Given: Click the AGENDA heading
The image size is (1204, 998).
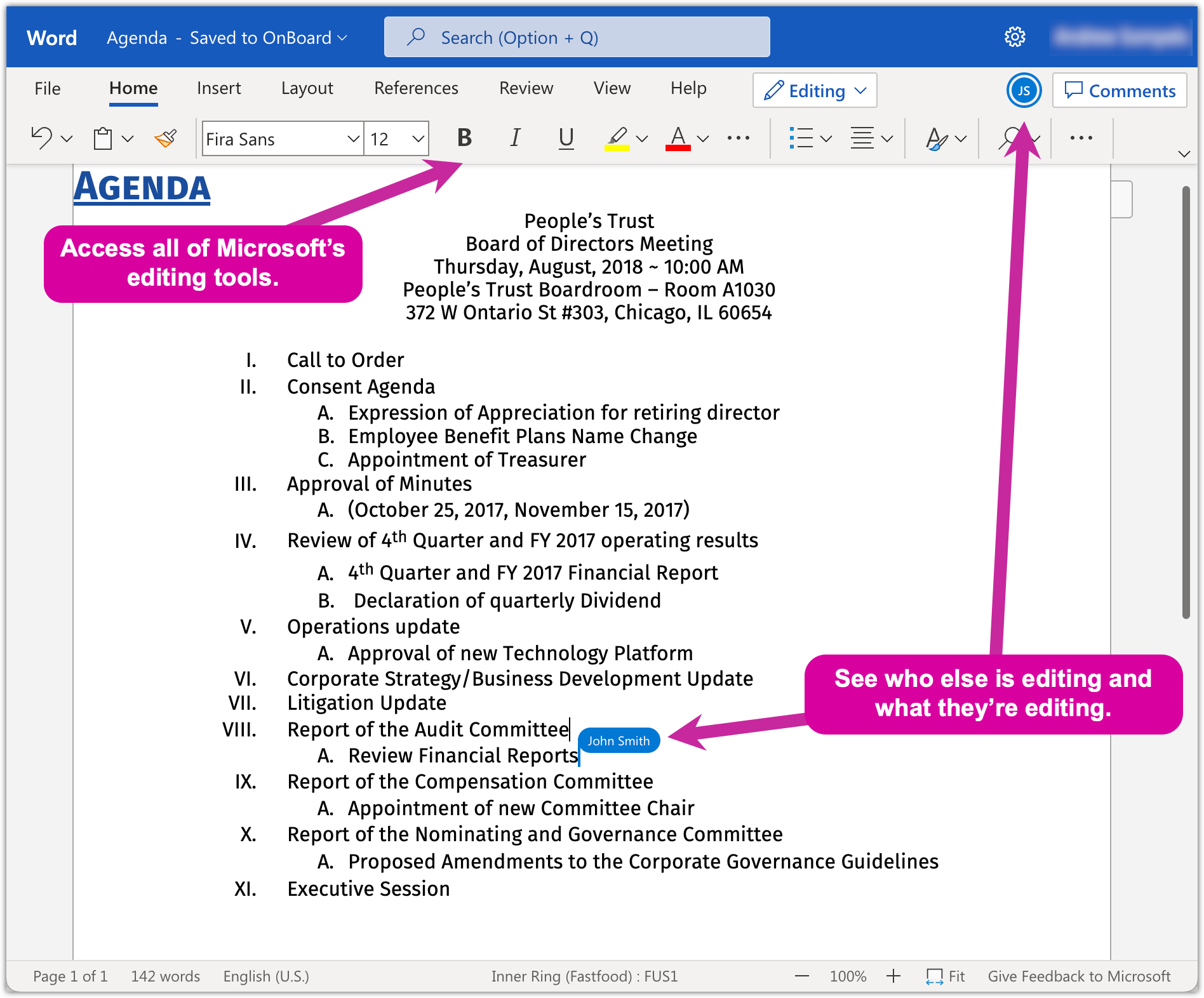Looking at the screenshot, I should click(142, 187).
